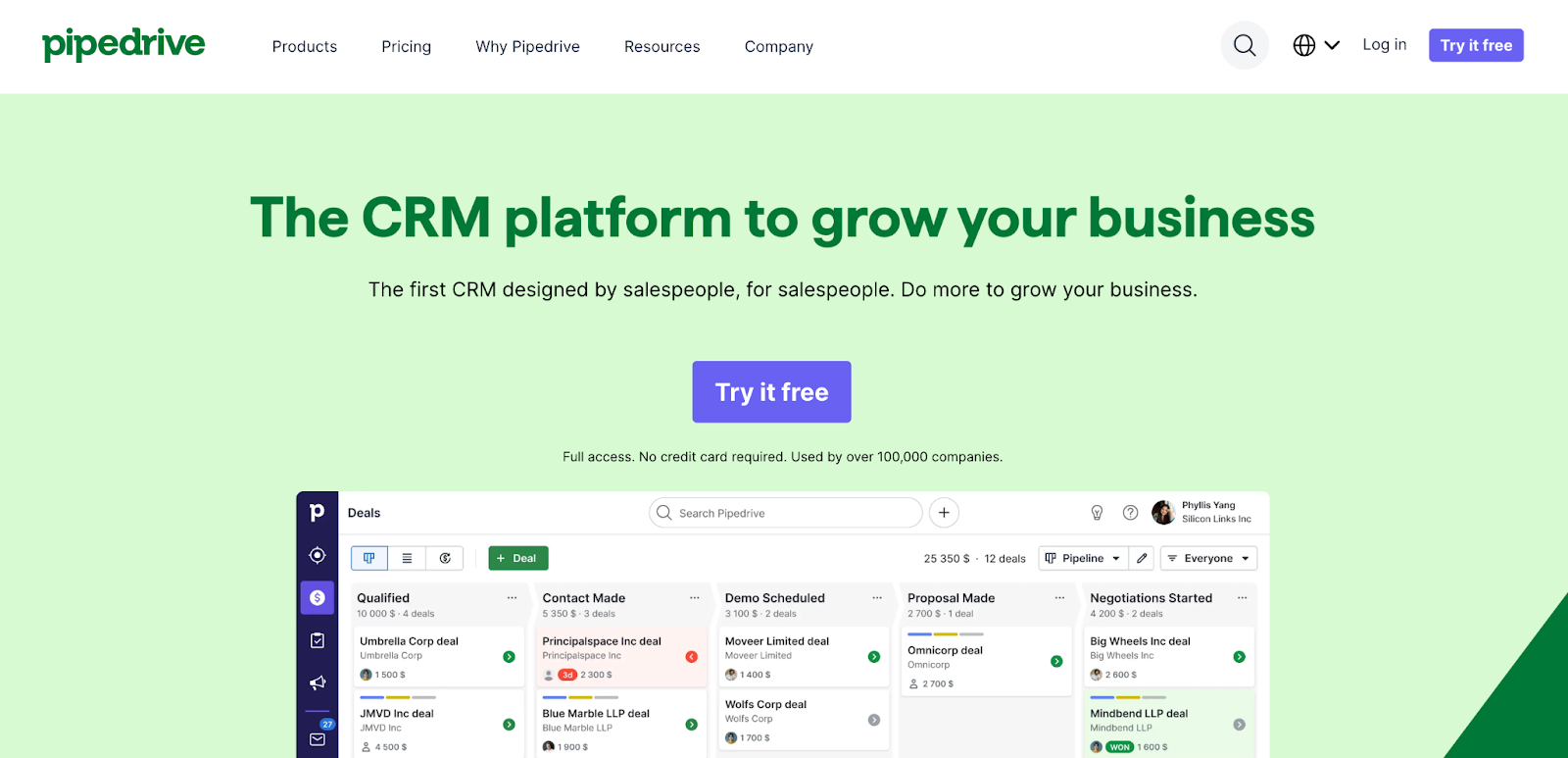
Task: Open the Campaigns megaphone icon in sidebar
Action: click(318, 682)
